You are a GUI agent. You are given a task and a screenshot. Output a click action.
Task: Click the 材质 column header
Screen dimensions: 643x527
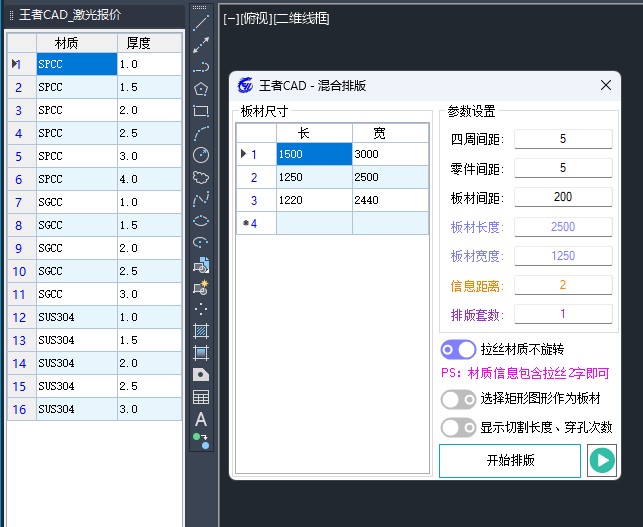pyautogui.click(x=77, y=43)
